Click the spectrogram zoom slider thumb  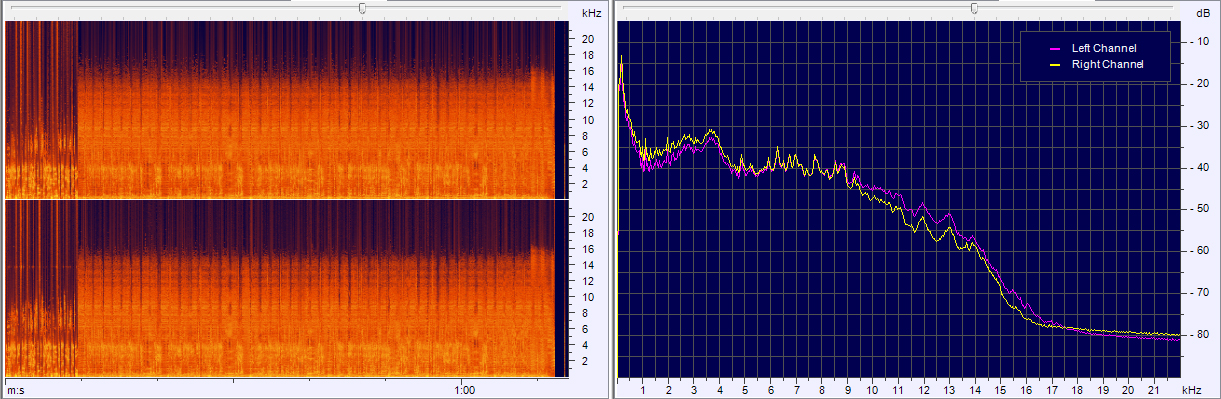click(362, 8)
